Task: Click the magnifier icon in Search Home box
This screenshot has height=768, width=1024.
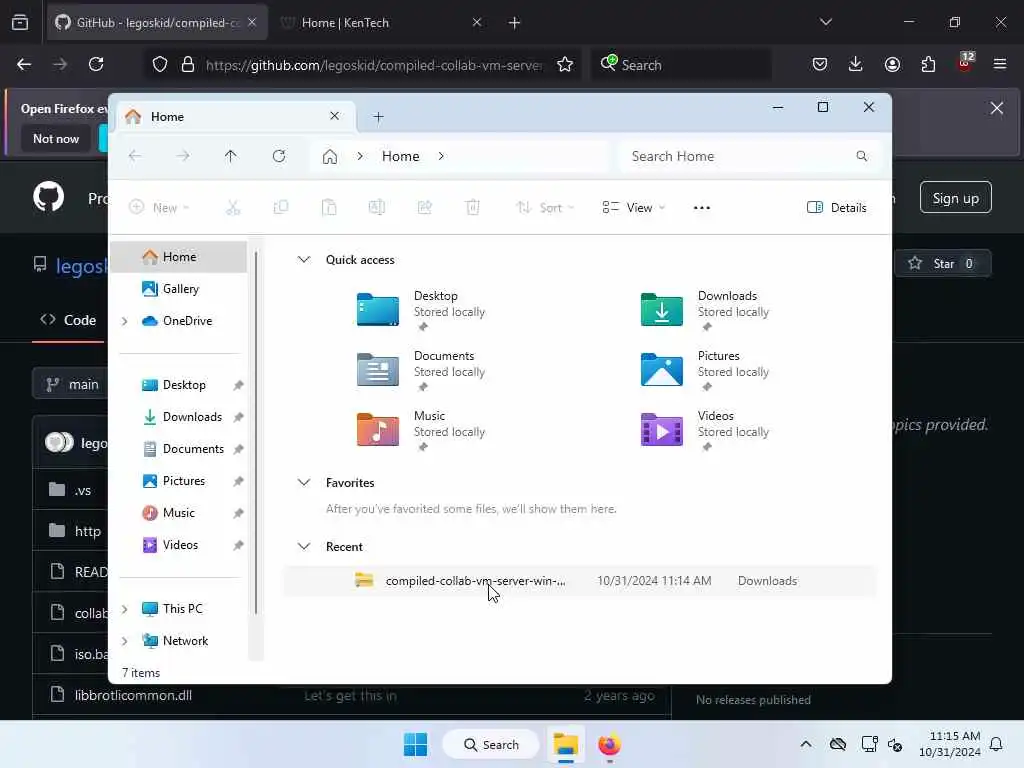Action: coord(862,156)
